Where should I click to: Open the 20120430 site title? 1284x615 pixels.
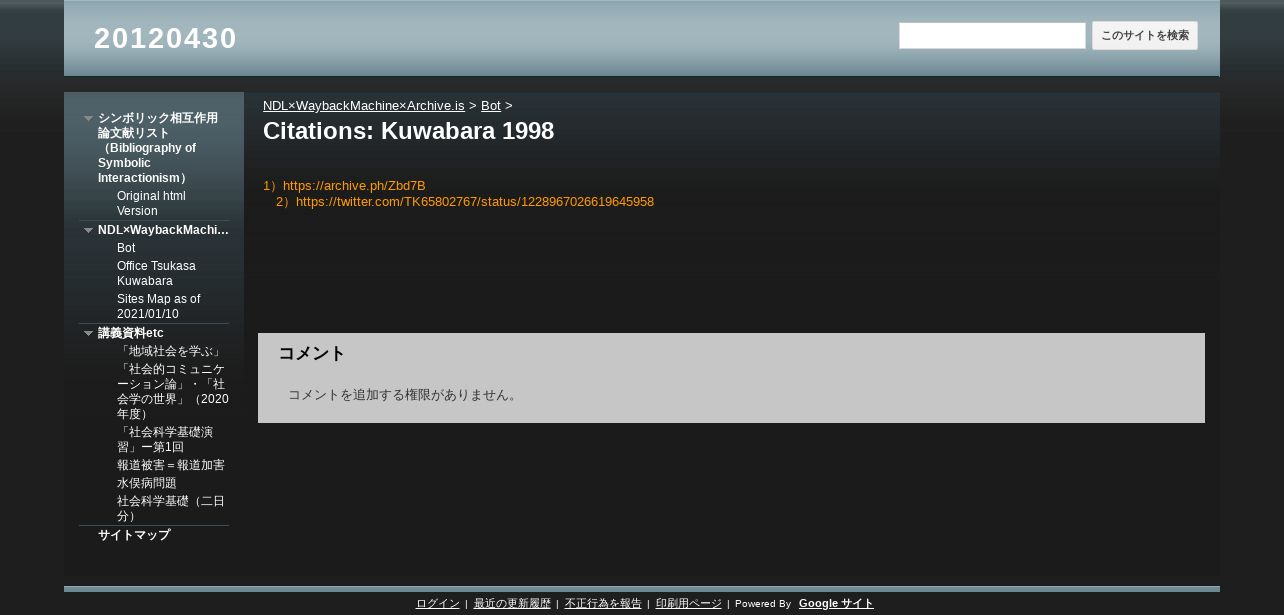[165, 38]
